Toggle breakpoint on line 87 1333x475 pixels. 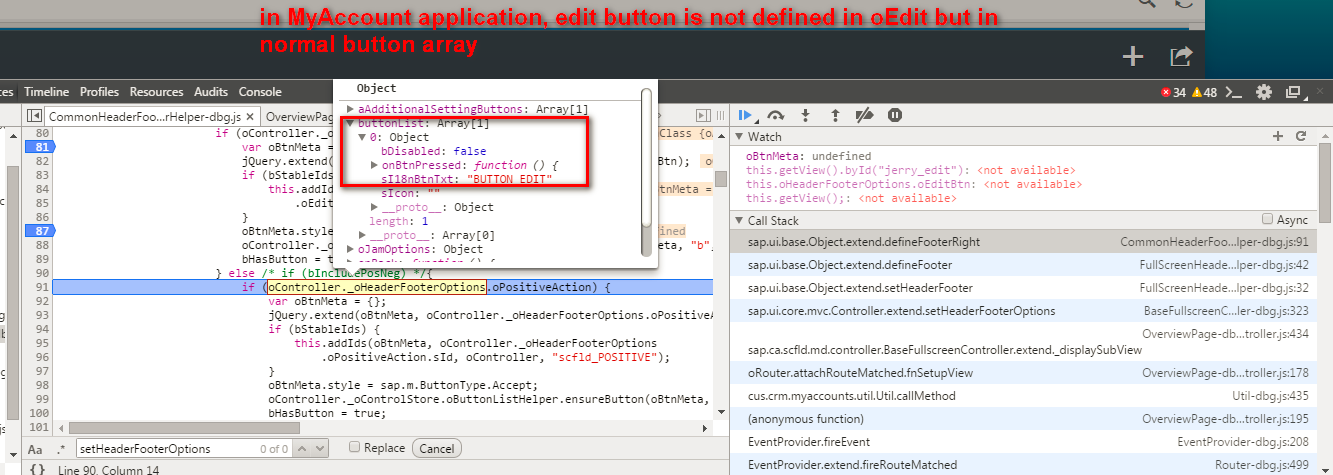coord(40,230)
